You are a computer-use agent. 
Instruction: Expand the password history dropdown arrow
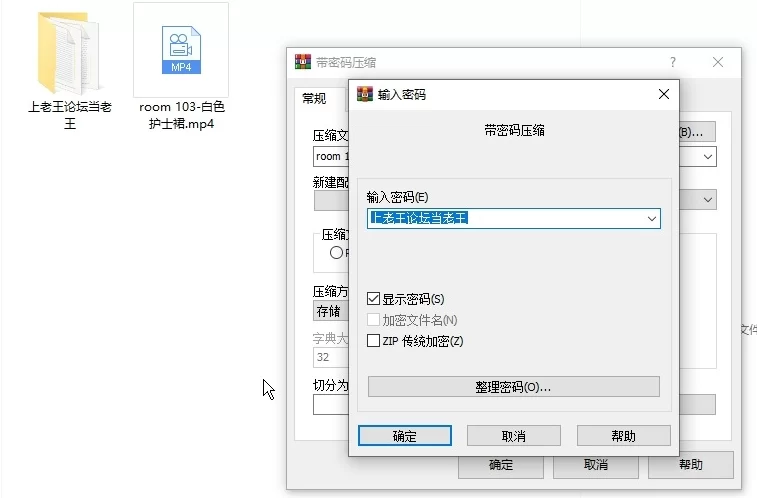tap(652, 219)
